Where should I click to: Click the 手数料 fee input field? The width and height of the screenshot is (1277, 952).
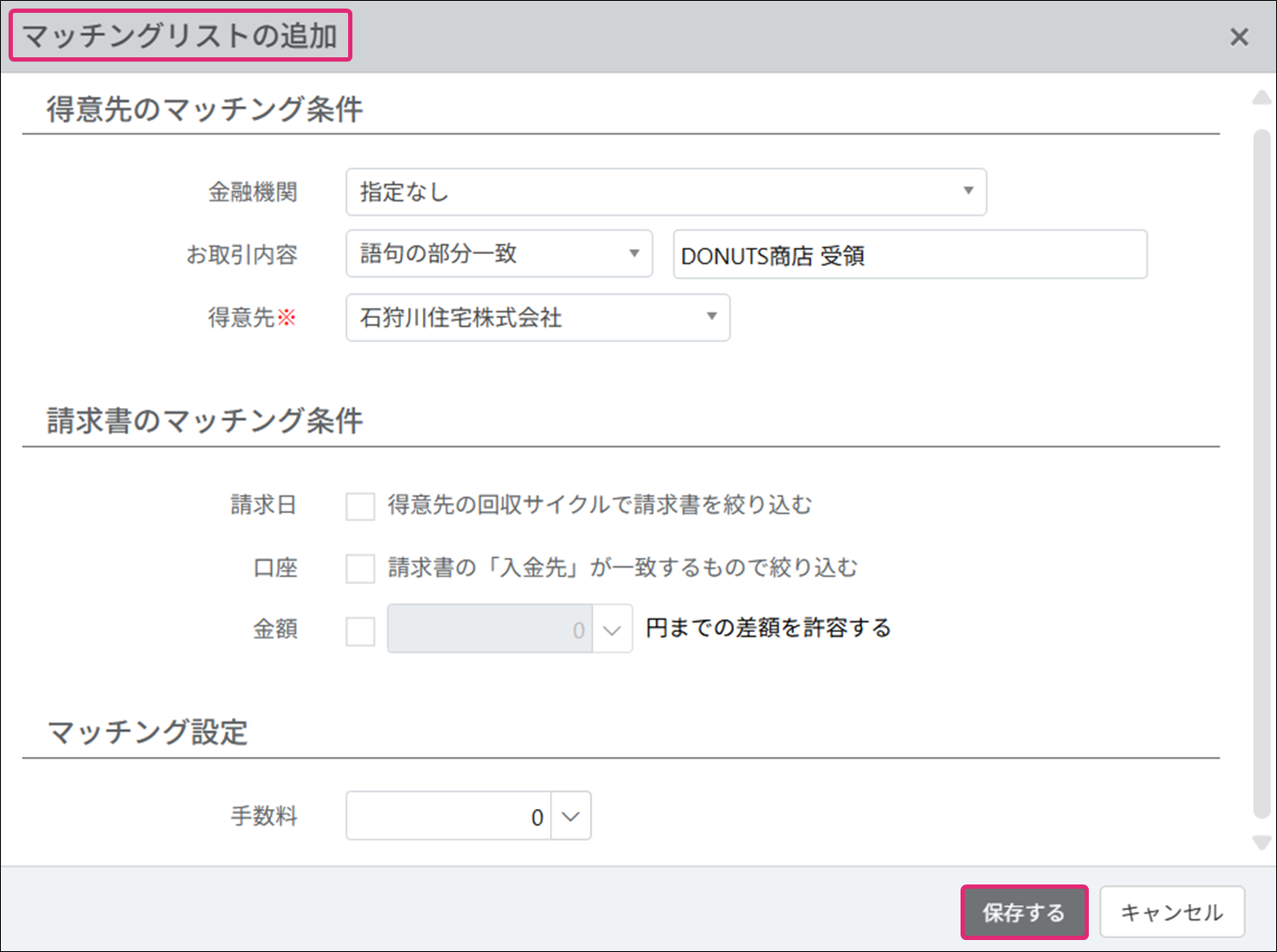pyautogui.click(x=448, y=816)
